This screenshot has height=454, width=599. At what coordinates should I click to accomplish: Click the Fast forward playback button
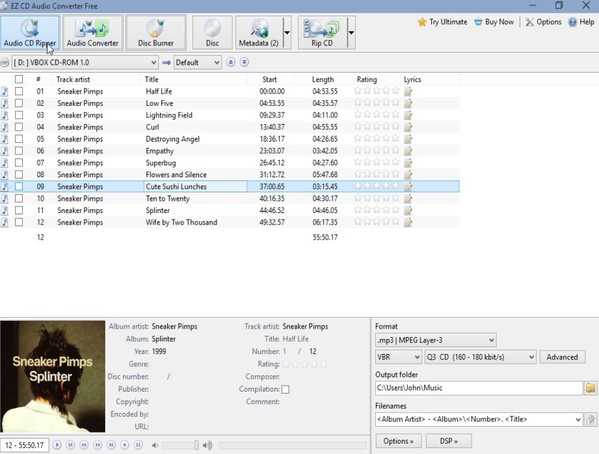coord(97,445)
